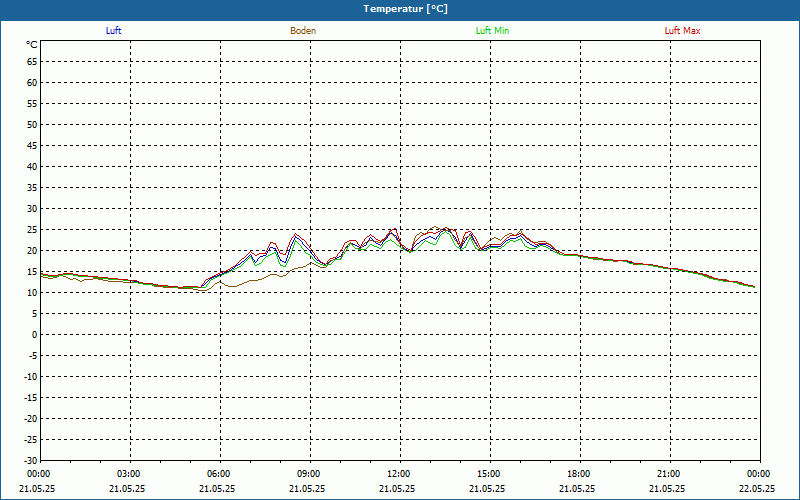Screen dimensions: 800x500
Task: Click the -25 y-axis label
Action: coord(30,439)
